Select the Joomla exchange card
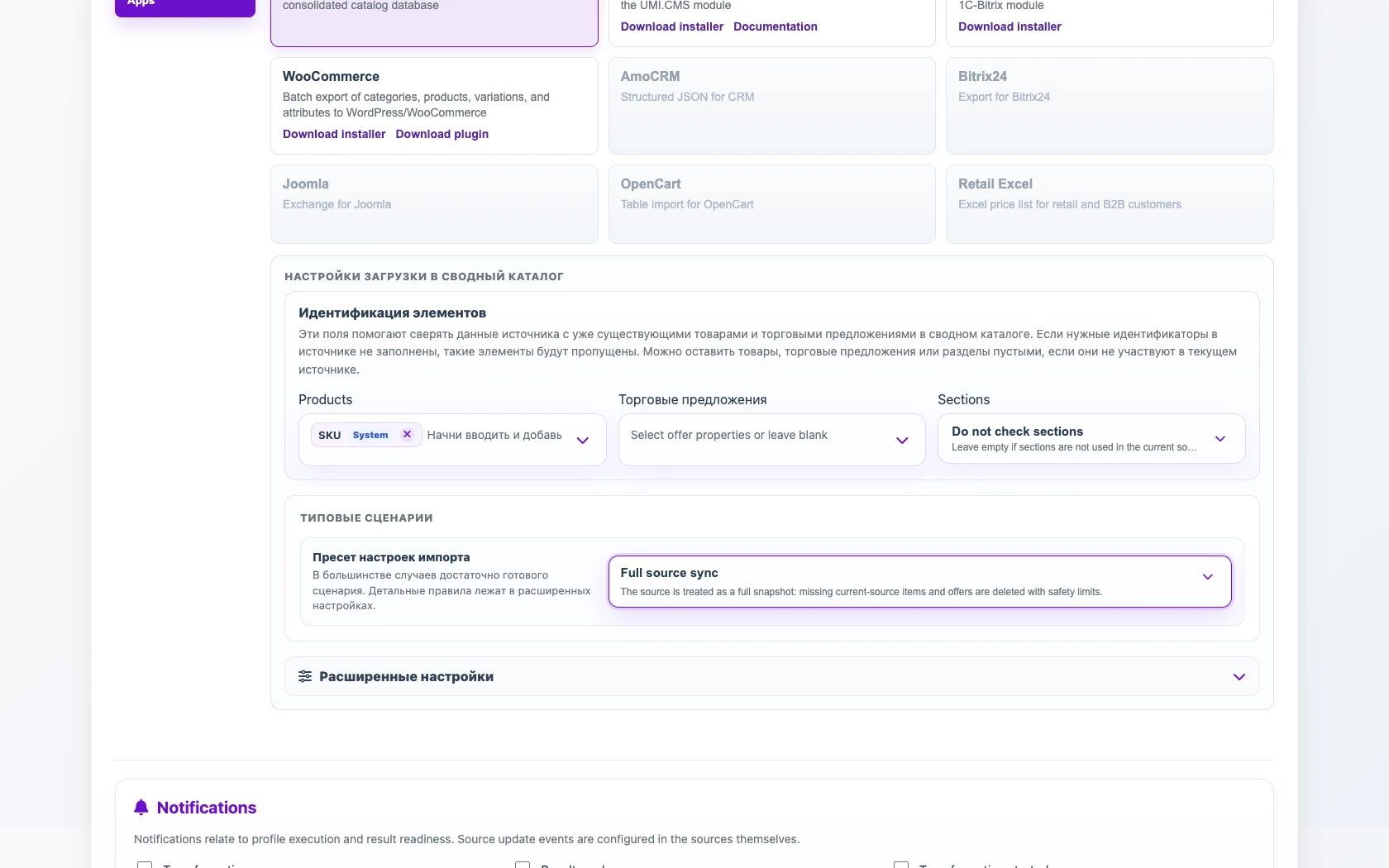 click(x=434, y=204)
